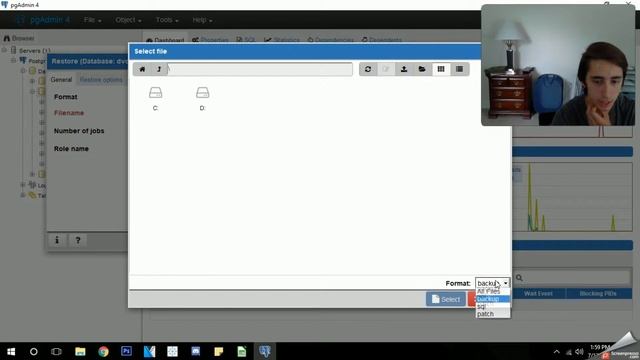Click the pgAdmin elephant taskbar icon
This screenshot has height=360, width=640.
point(264,351)
